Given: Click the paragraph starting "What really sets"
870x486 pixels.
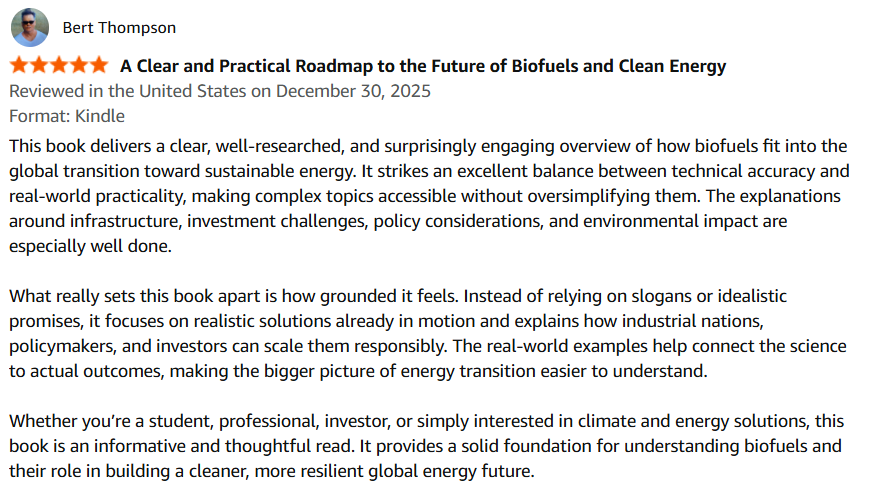Looking at the screenshot, I should (429, 333).
